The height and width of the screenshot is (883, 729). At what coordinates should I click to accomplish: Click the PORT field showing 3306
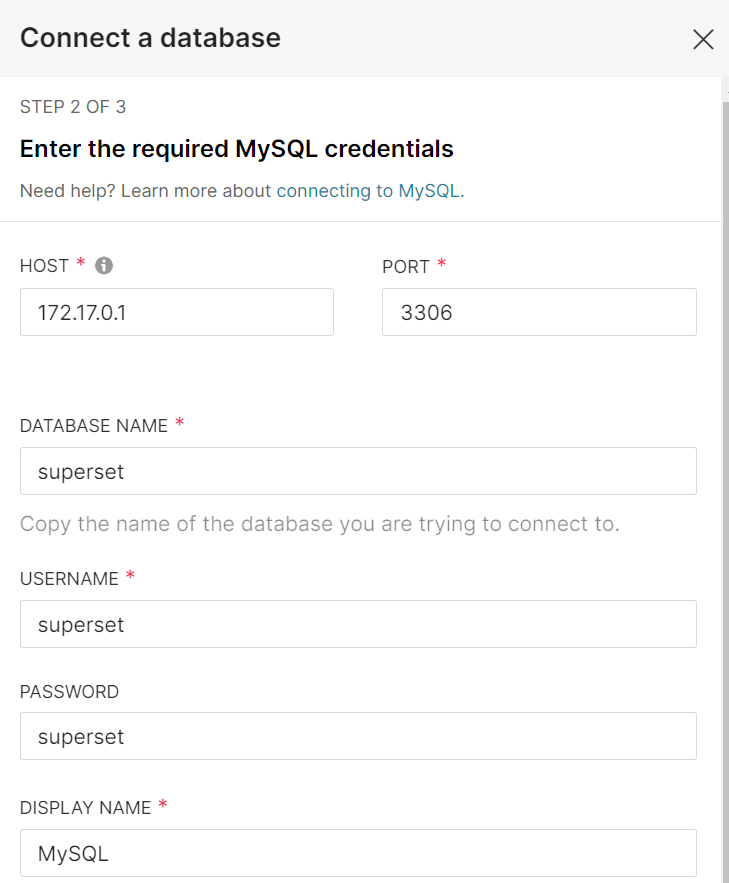[x=539, y=312]
